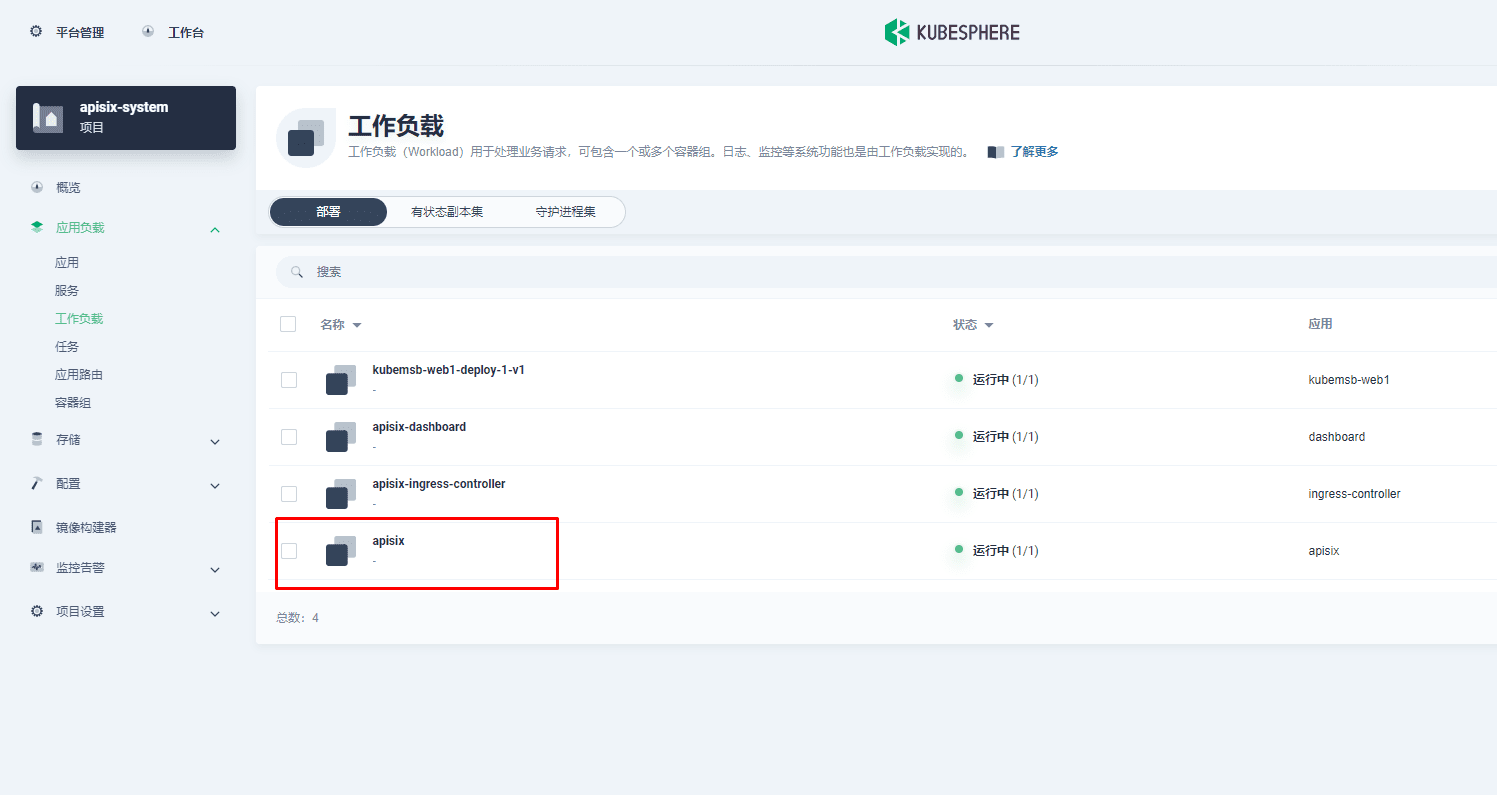Tick the select-all checkbox in table header

coord(288,324)
